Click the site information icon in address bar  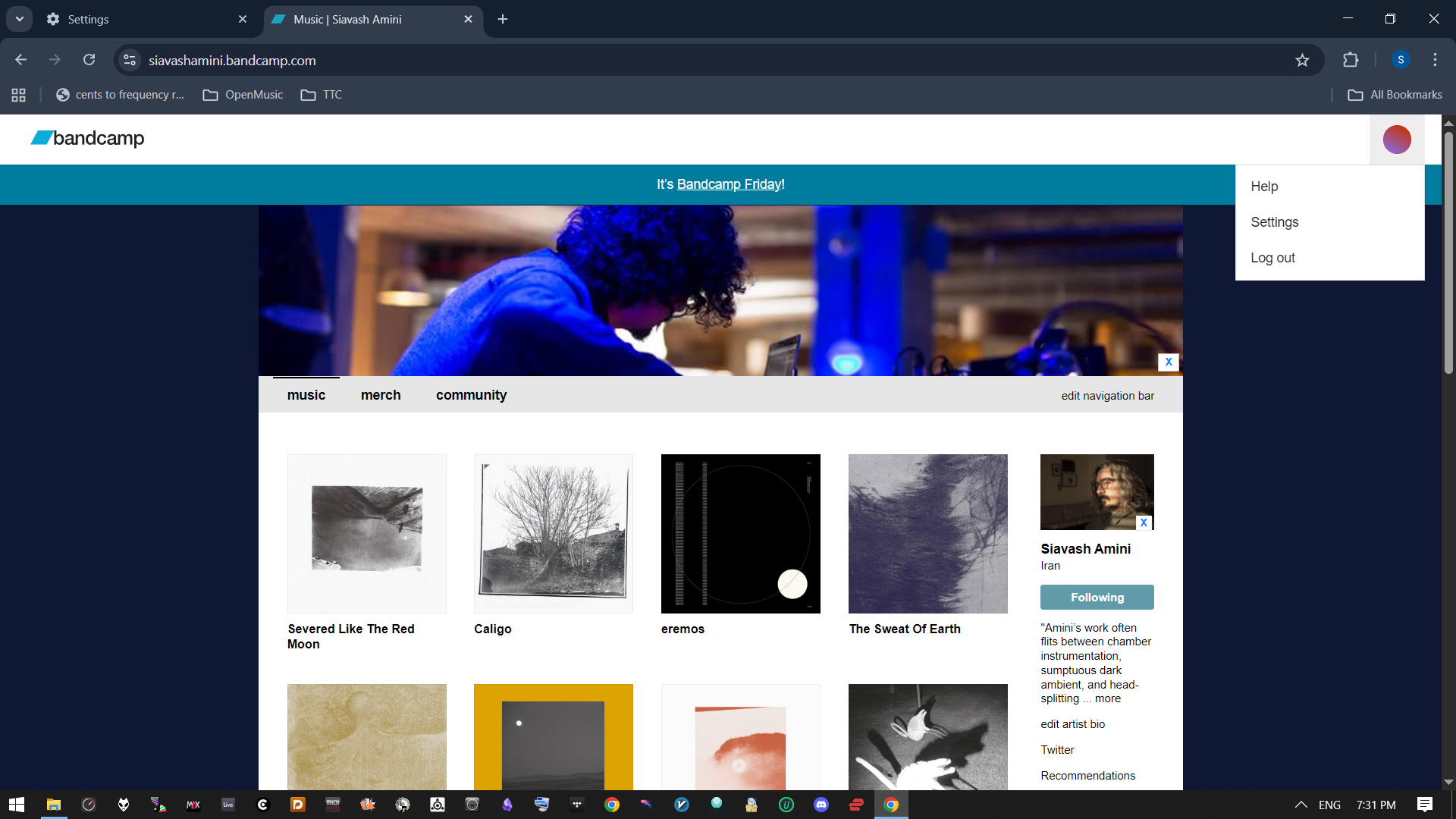tap(130, 60)
